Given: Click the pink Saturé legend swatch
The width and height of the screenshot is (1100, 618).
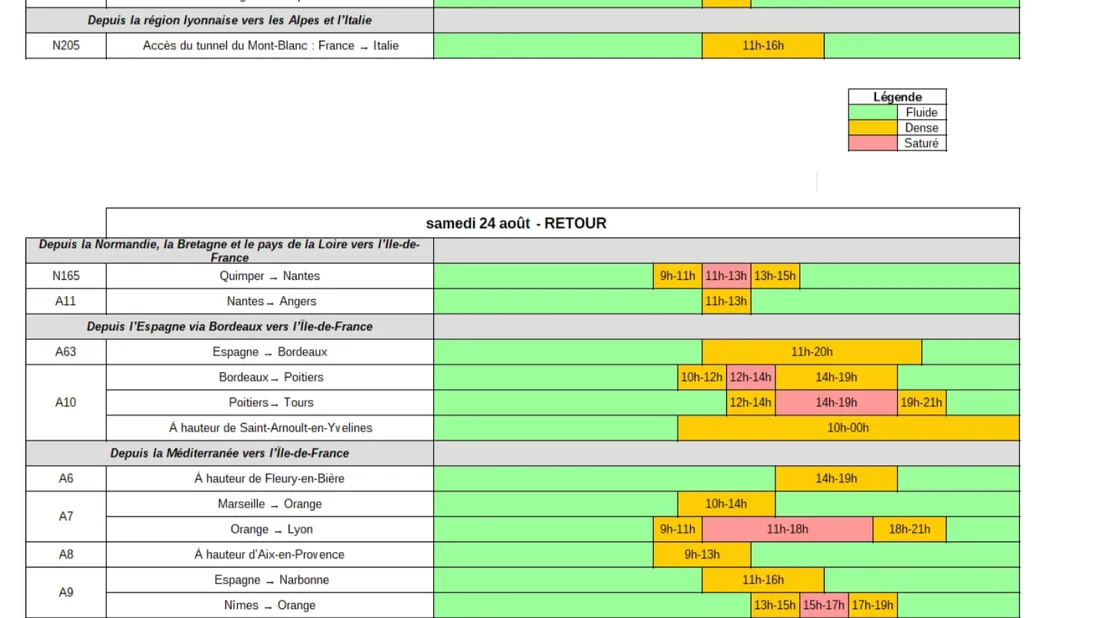Looking at the screenshot, I should [872, 143].
